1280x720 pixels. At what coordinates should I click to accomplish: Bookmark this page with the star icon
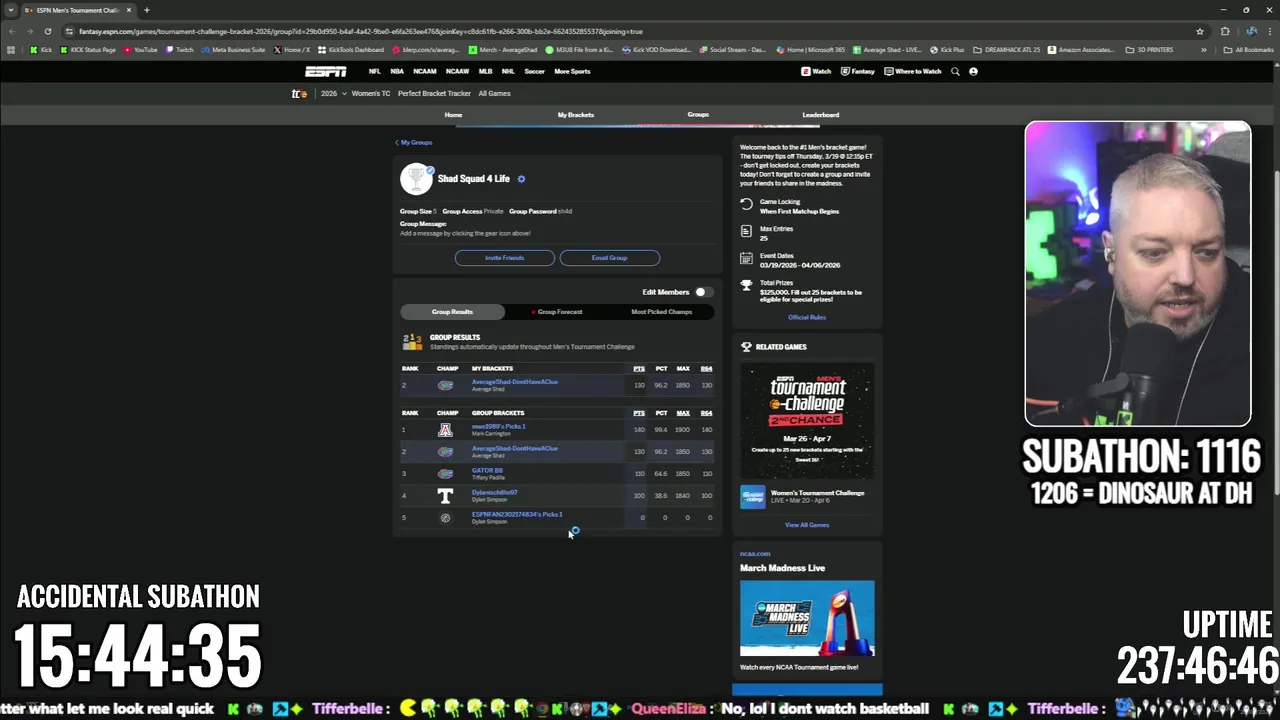[1199, 31]
